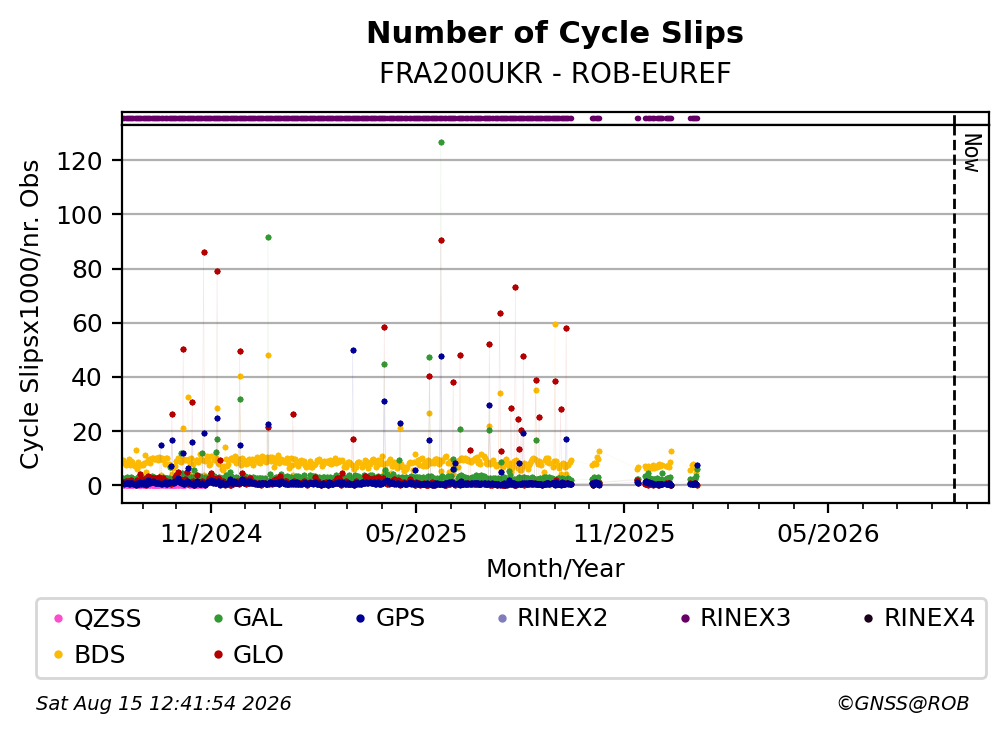Click the BDS yellow legend marker
1008x734 pixels.
pos(58,655)
